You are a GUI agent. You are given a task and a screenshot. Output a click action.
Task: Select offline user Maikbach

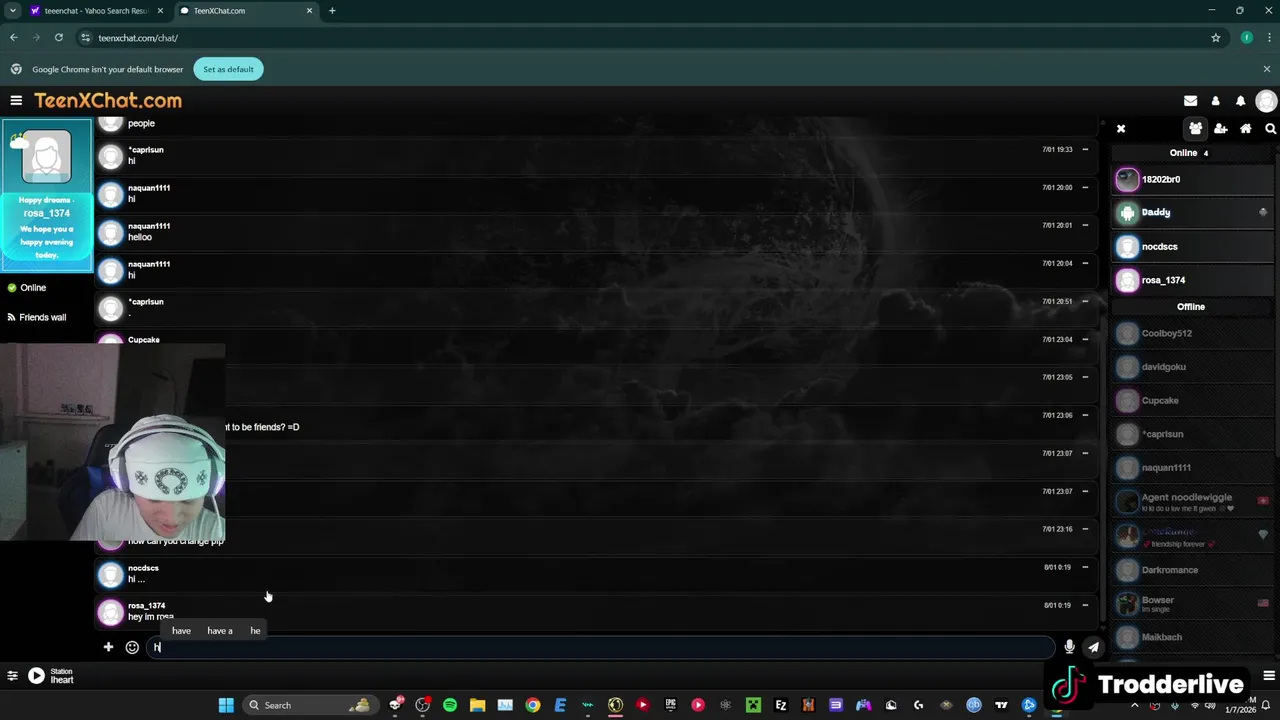pyautogui.click(x=1192, y=637)
